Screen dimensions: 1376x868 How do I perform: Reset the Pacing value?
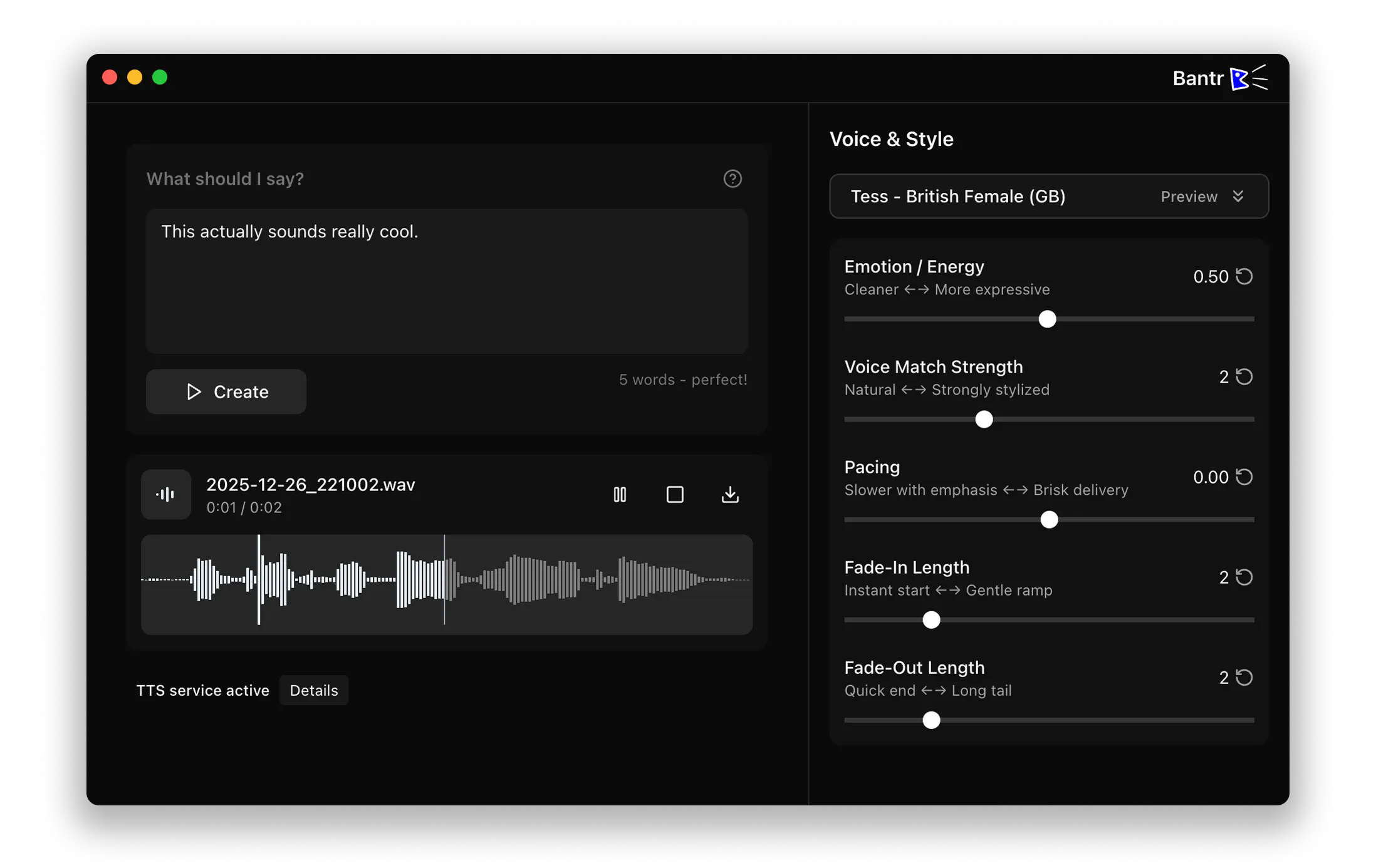1244,477
